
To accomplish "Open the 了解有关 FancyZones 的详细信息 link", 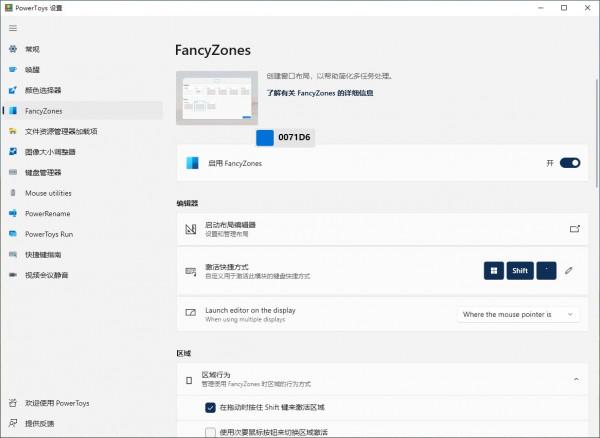I will (320, 93).
